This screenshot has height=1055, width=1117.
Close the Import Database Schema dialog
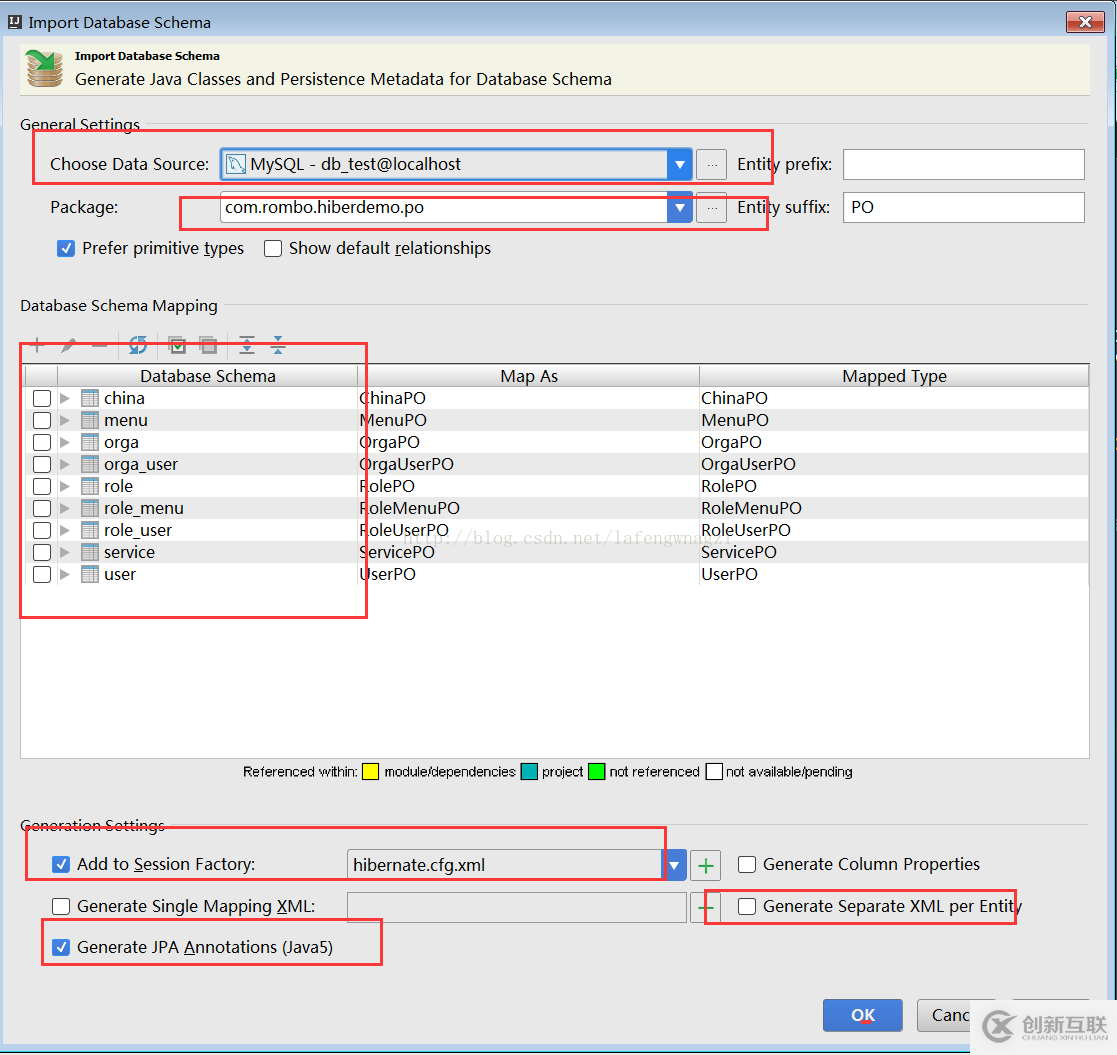(x=1085, y=22)
